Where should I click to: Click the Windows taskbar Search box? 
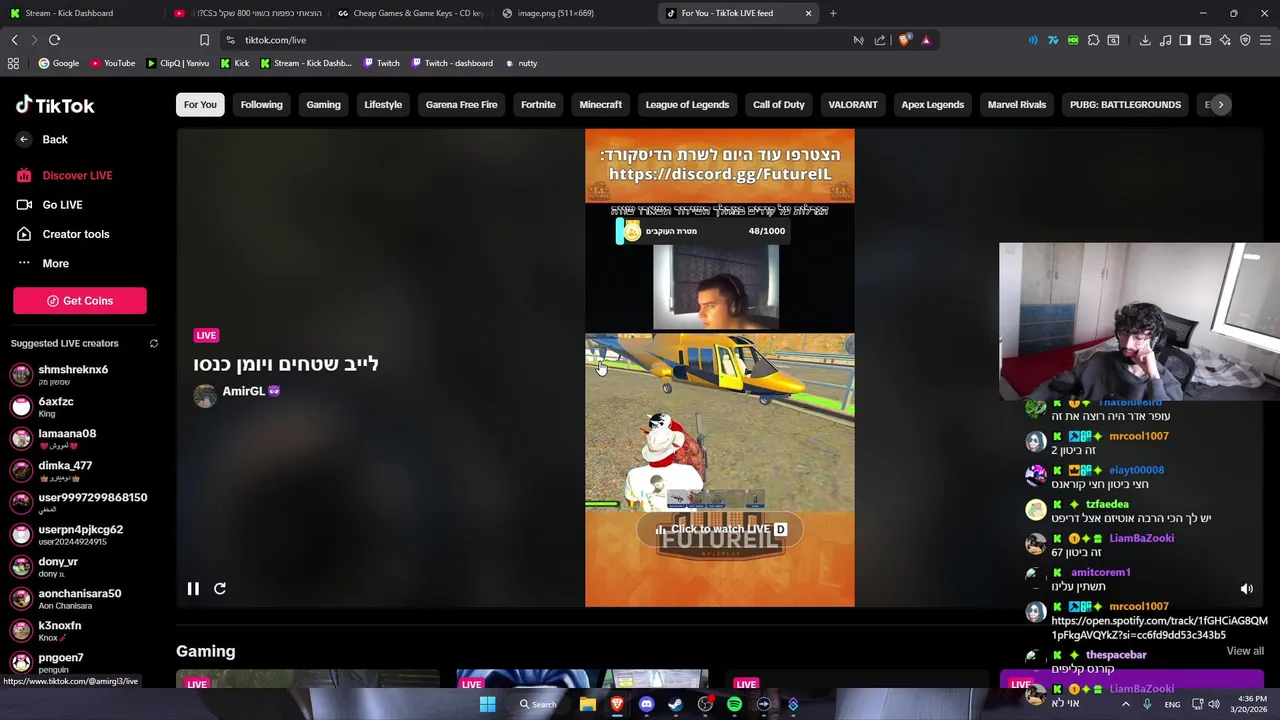pyautogui.click(x=537, y=704)
